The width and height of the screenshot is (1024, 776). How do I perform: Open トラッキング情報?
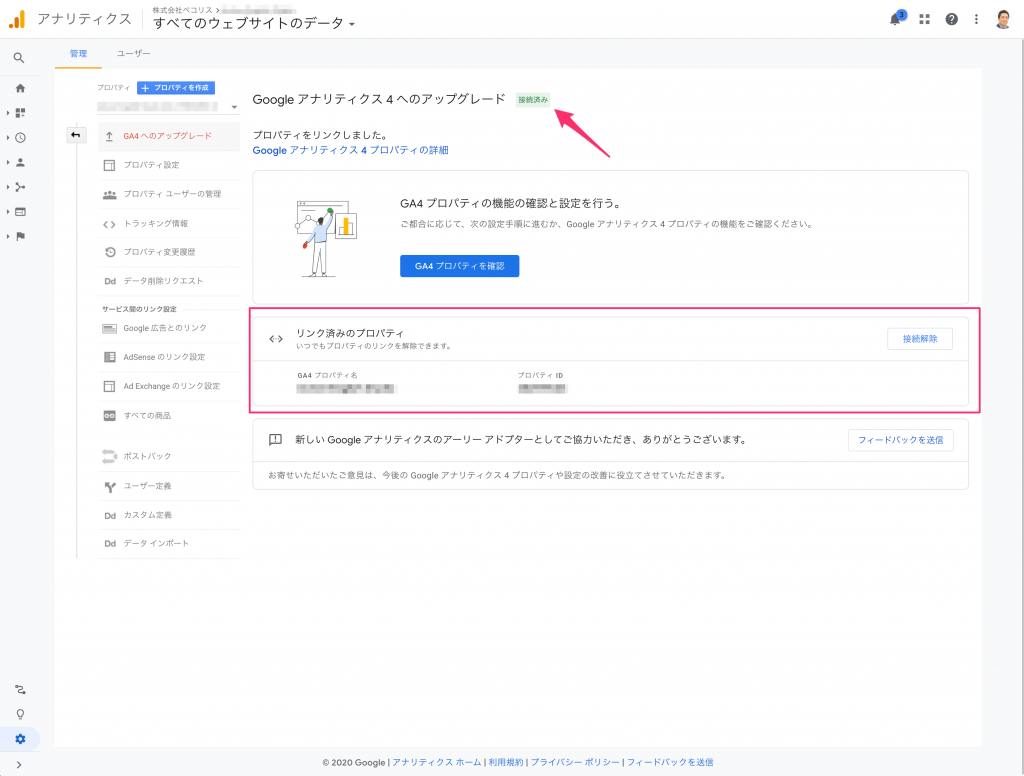[168, 223]
